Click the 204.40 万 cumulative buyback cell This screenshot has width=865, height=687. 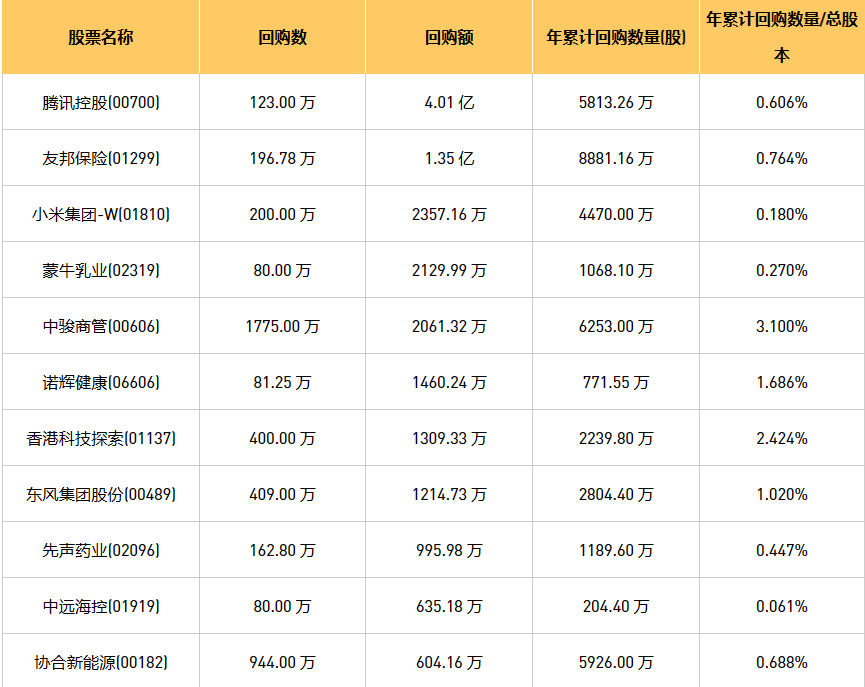(616, 606)
